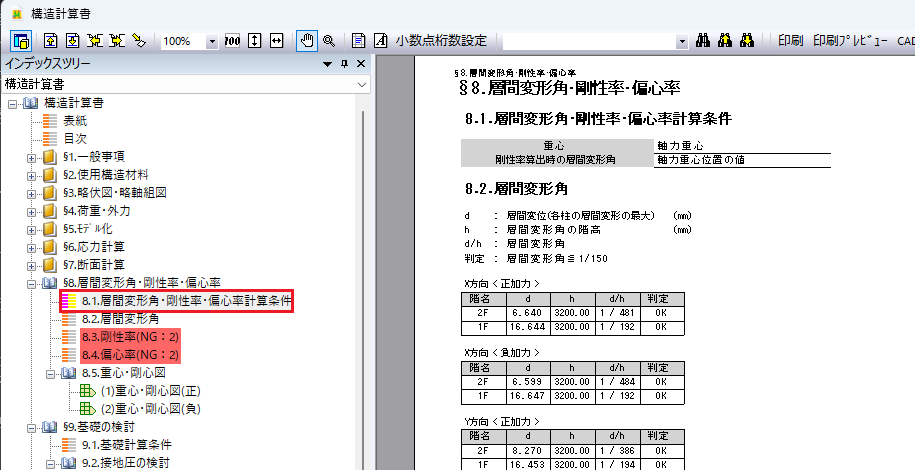Click the fit-to-height vertical arrows icon
Viewport: 915px width, 470px height.
[x=255, y=41]
